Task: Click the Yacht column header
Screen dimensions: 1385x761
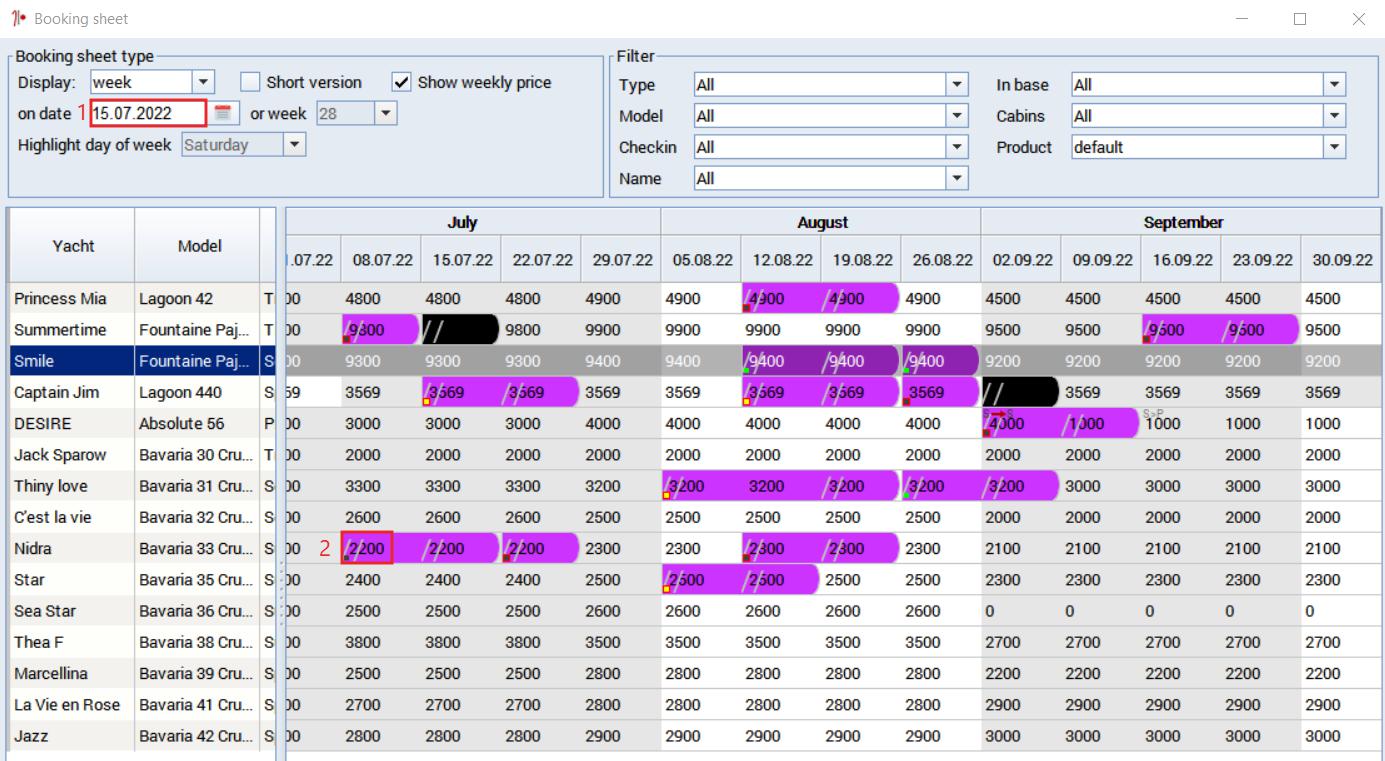Action: (72, 246)
